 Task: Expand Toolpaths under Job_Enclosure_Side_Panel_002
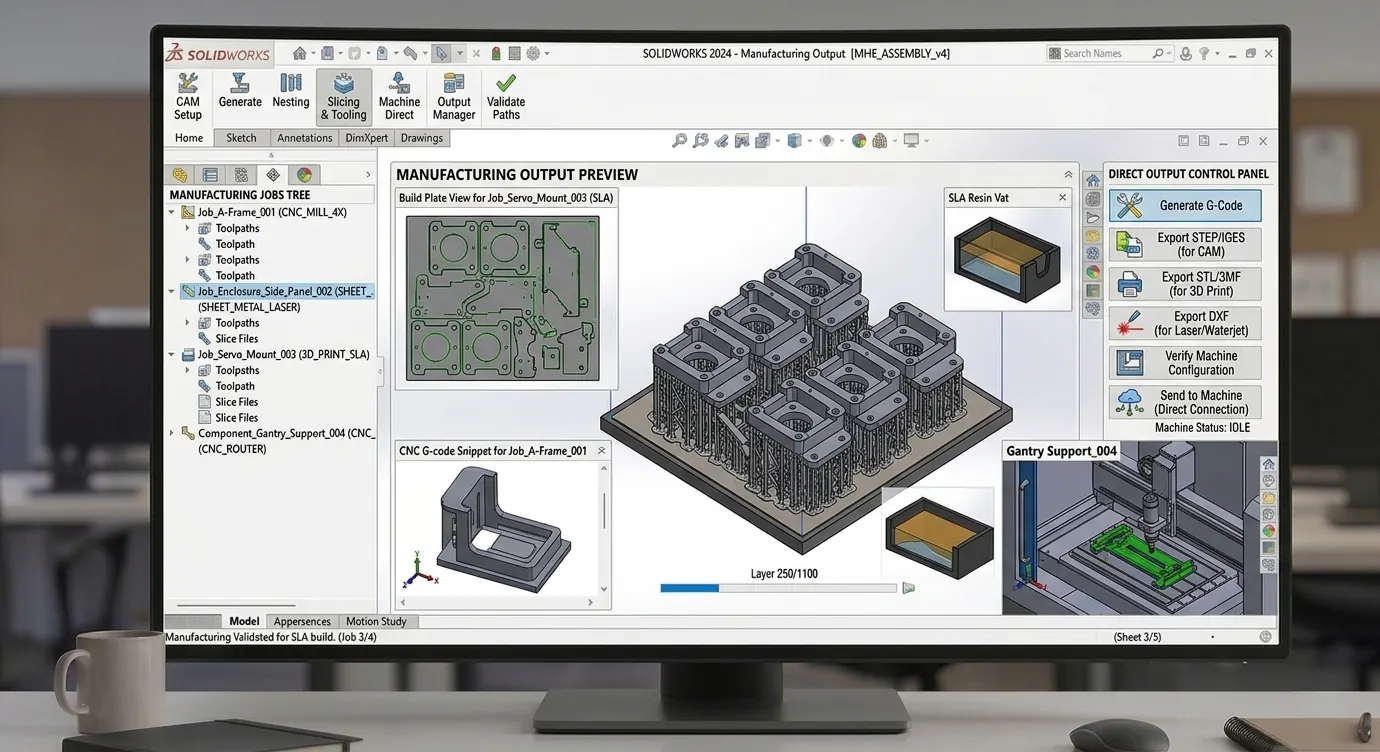[187, 323]
